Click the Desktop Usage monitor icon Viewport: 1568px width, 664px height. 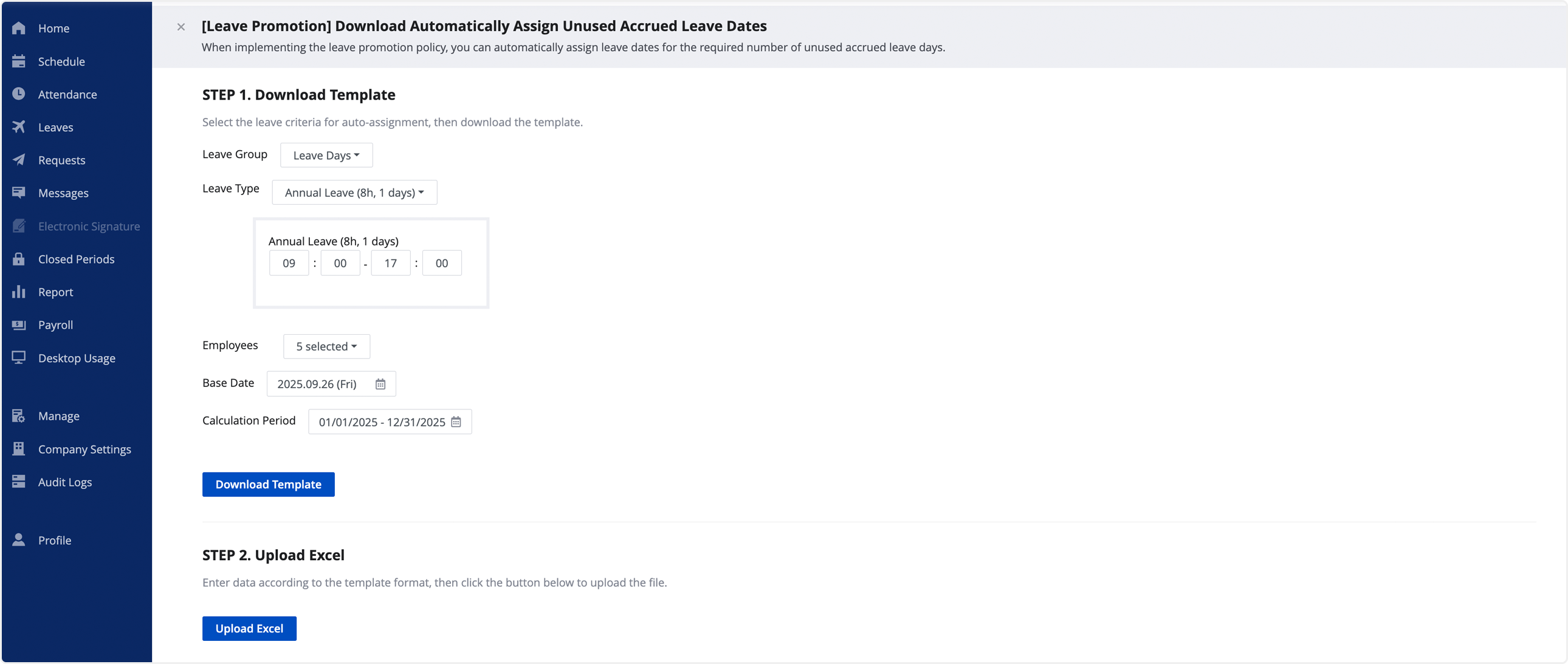(x=19, y=358)
